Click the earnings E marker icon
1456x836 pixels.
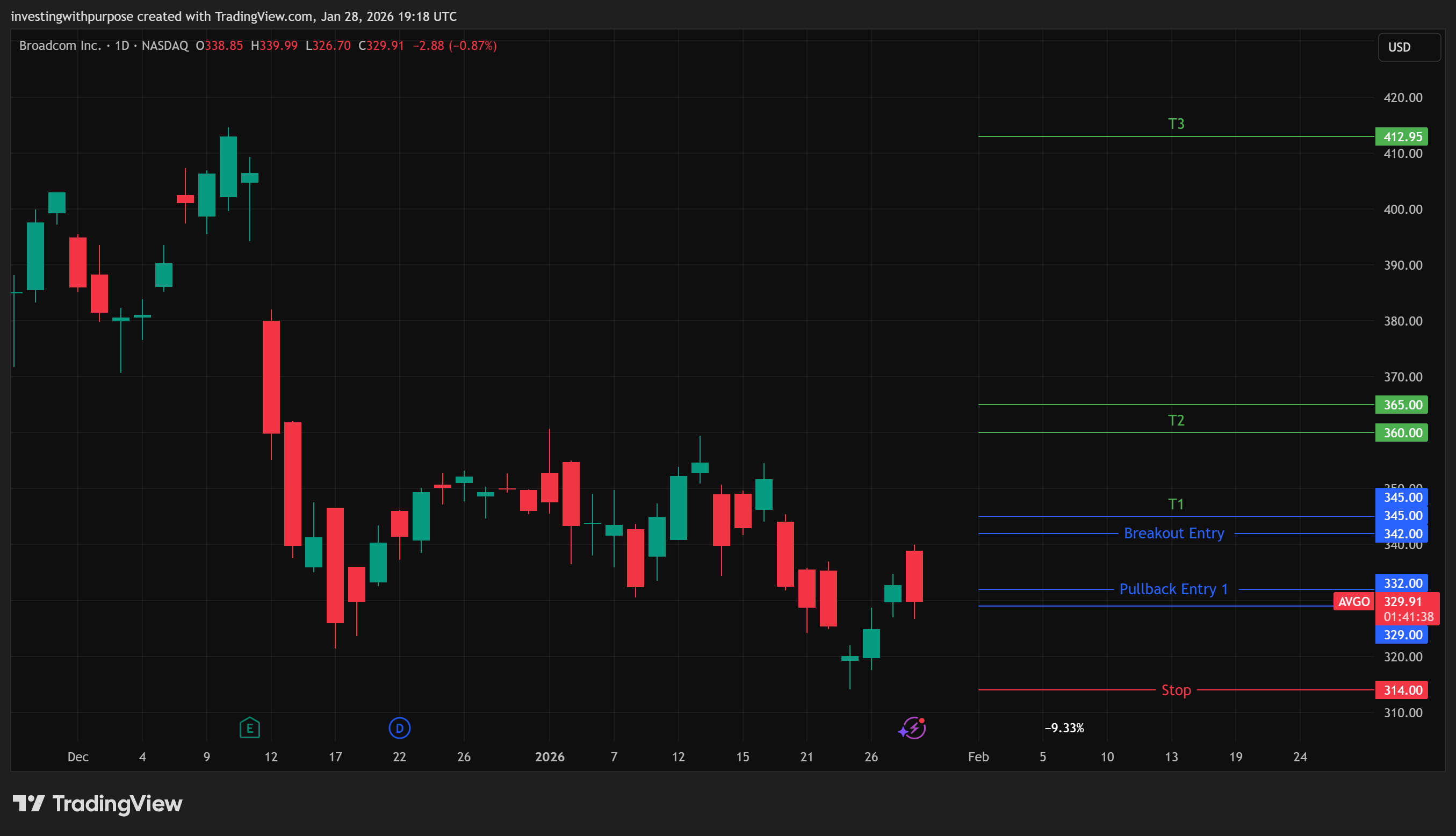[249, 728]
